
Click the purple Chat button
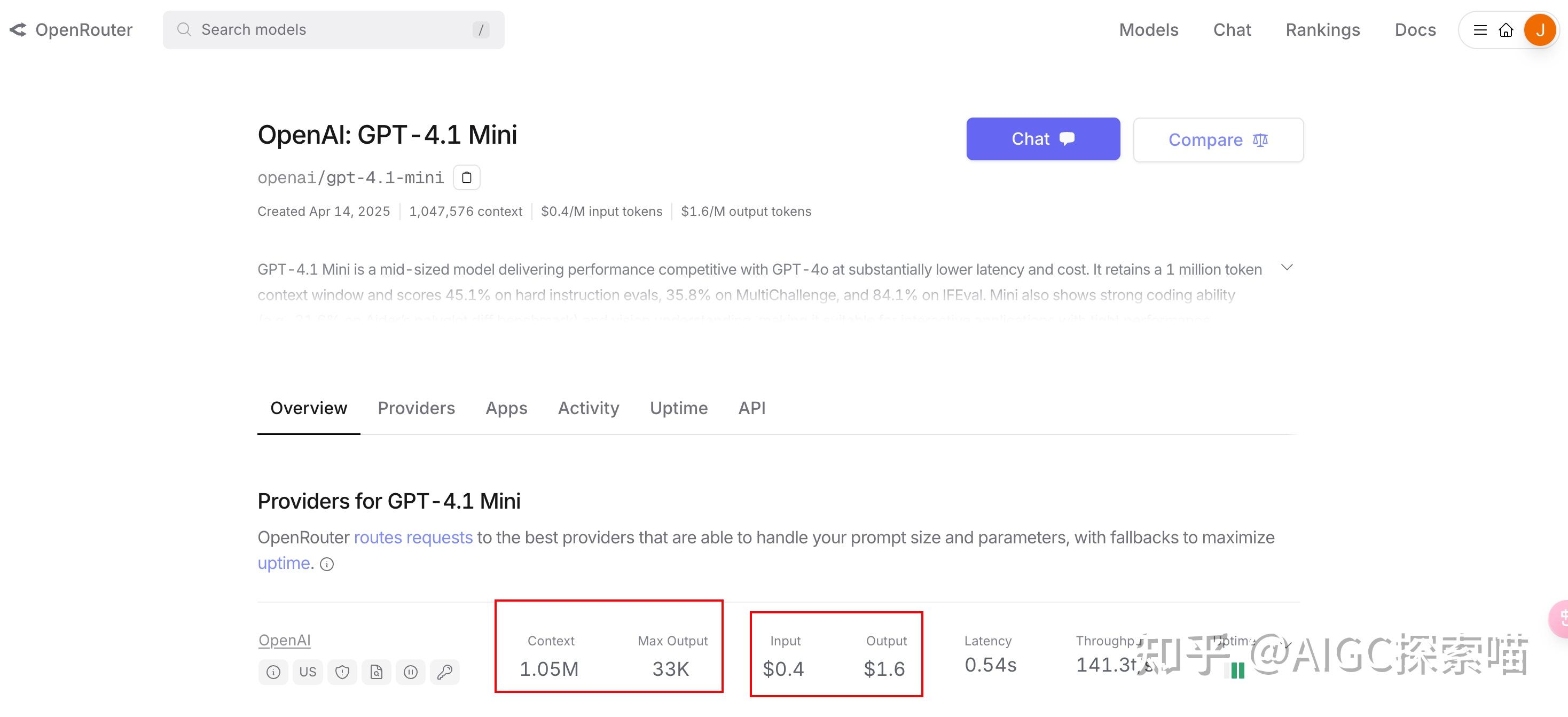[x=1042, y=139]
